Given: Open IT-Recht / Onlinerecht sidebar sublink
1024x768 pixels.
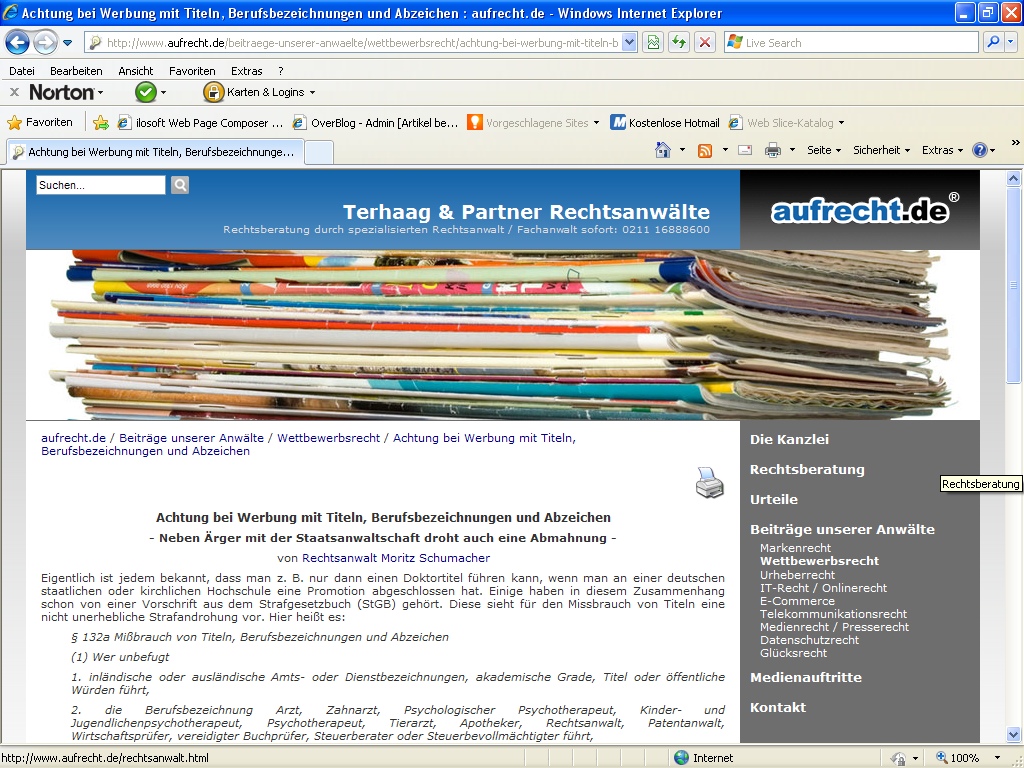Looking at the screenshot, I should coord(824,588).
